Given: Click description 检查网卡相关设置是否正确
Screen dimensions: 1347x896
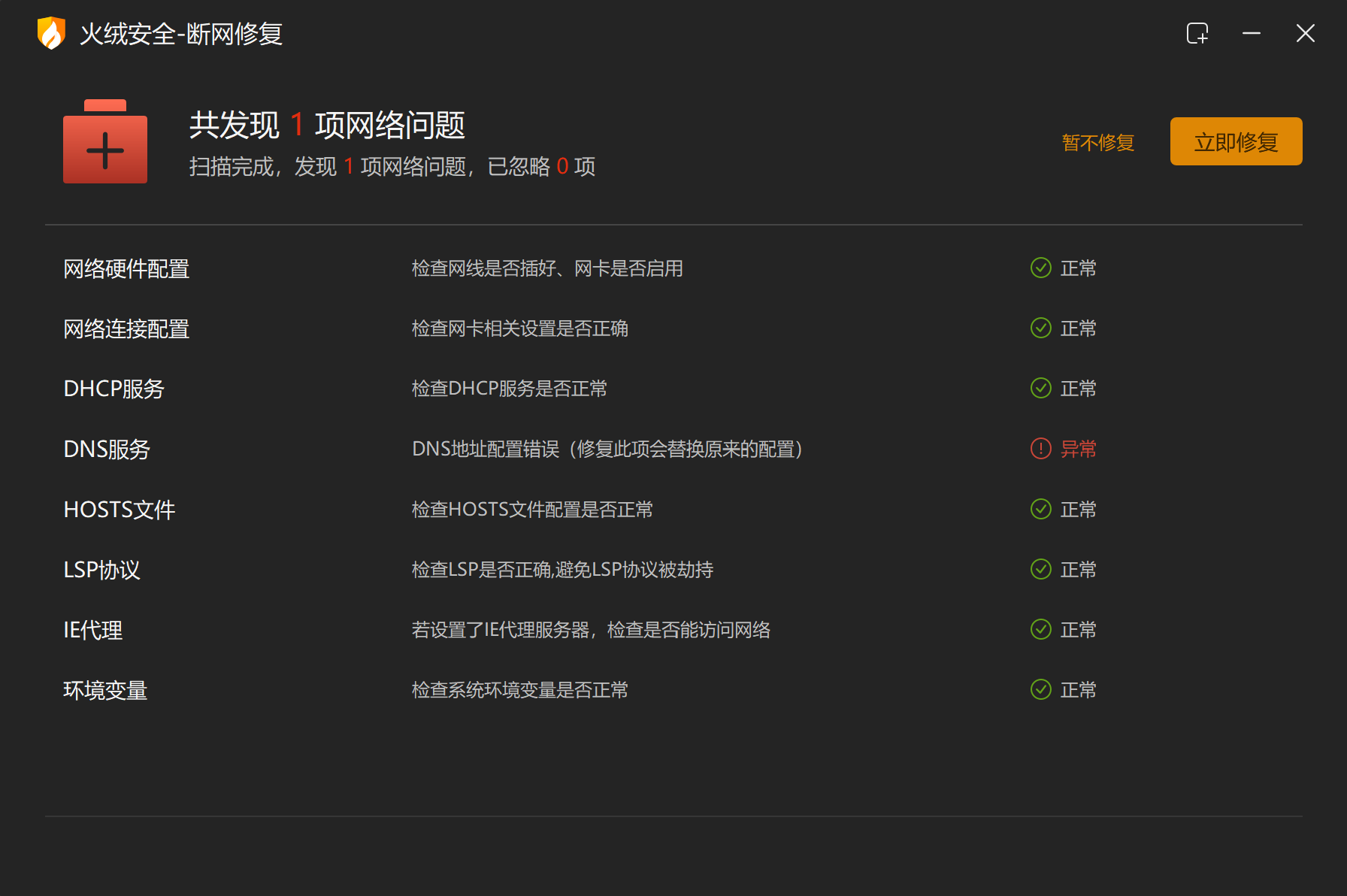Looking at the screenshot, I should (x=520, y=328).
